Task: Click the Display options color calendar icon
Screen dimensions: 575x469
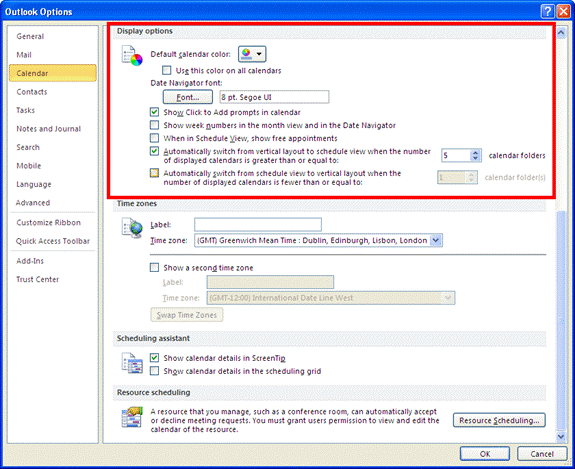Action: click(x=132, y=55)
